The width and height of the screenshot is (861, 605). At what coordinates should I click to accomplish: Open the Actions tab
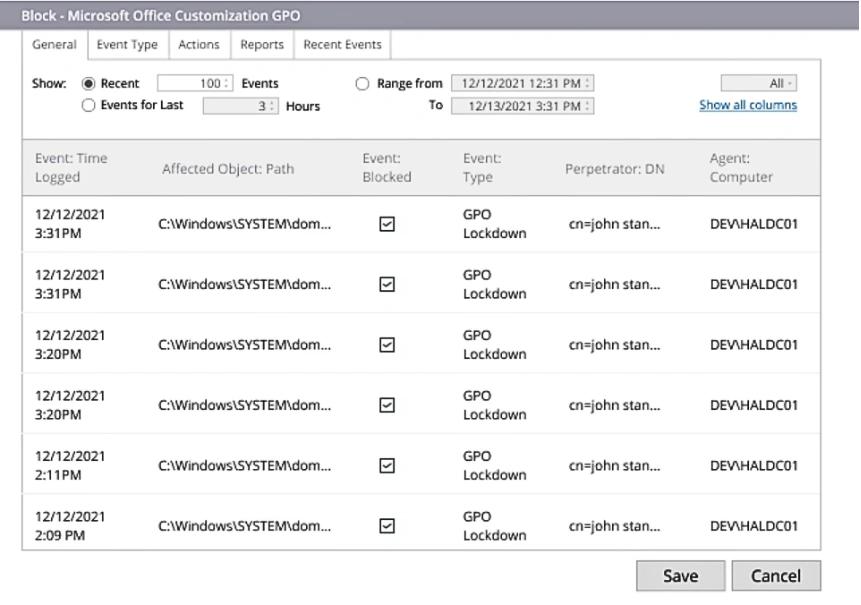click(199, 44)
